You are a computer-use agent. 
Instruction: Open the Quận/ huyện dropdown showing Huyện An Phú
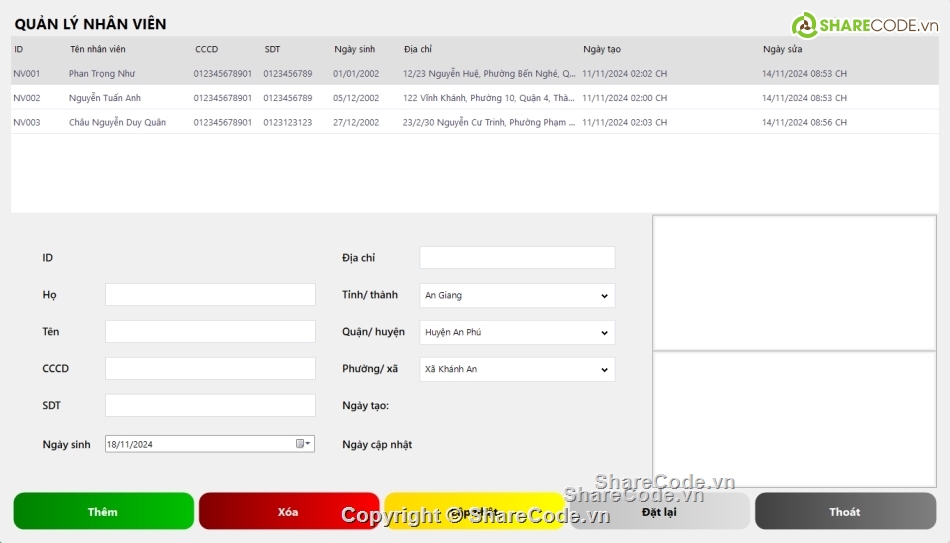coord(517,332)
